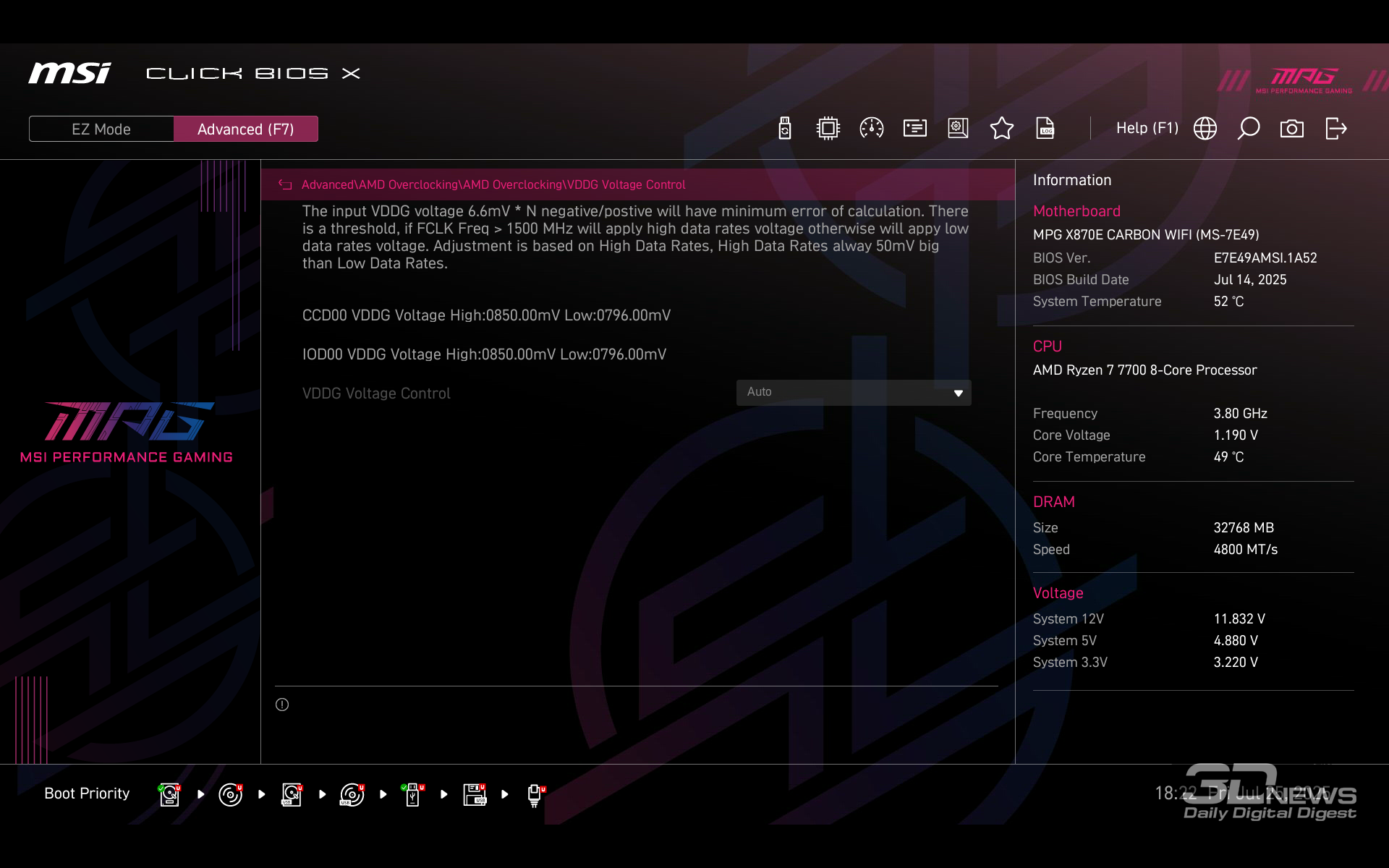The width and height of the screenshot is (1389, 868).
Task: Click the MSI logo at top left
Action: click(x=69, y=73)
